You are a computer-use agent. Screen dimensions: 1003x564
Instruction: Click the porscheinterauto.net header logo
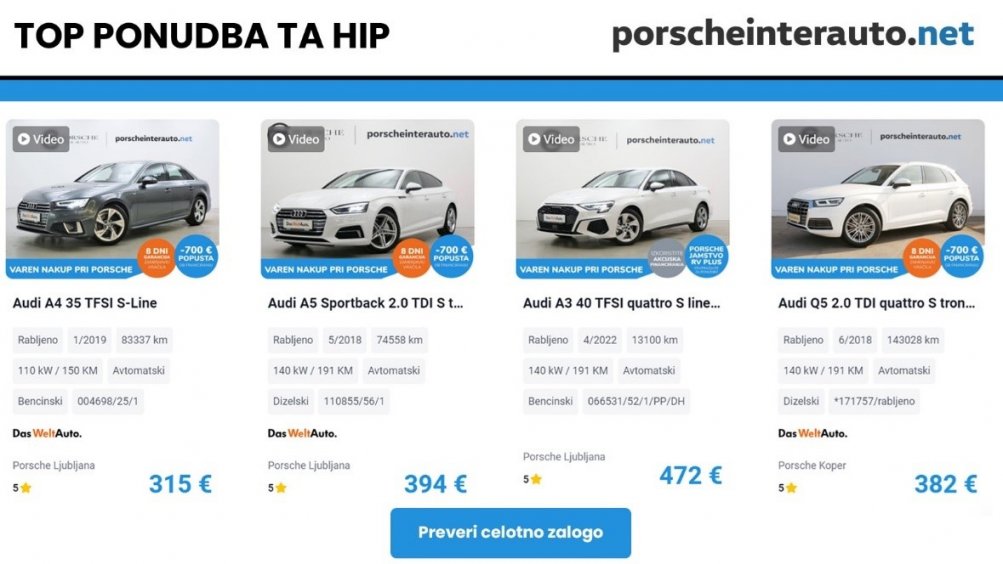[x=793, y=35]
